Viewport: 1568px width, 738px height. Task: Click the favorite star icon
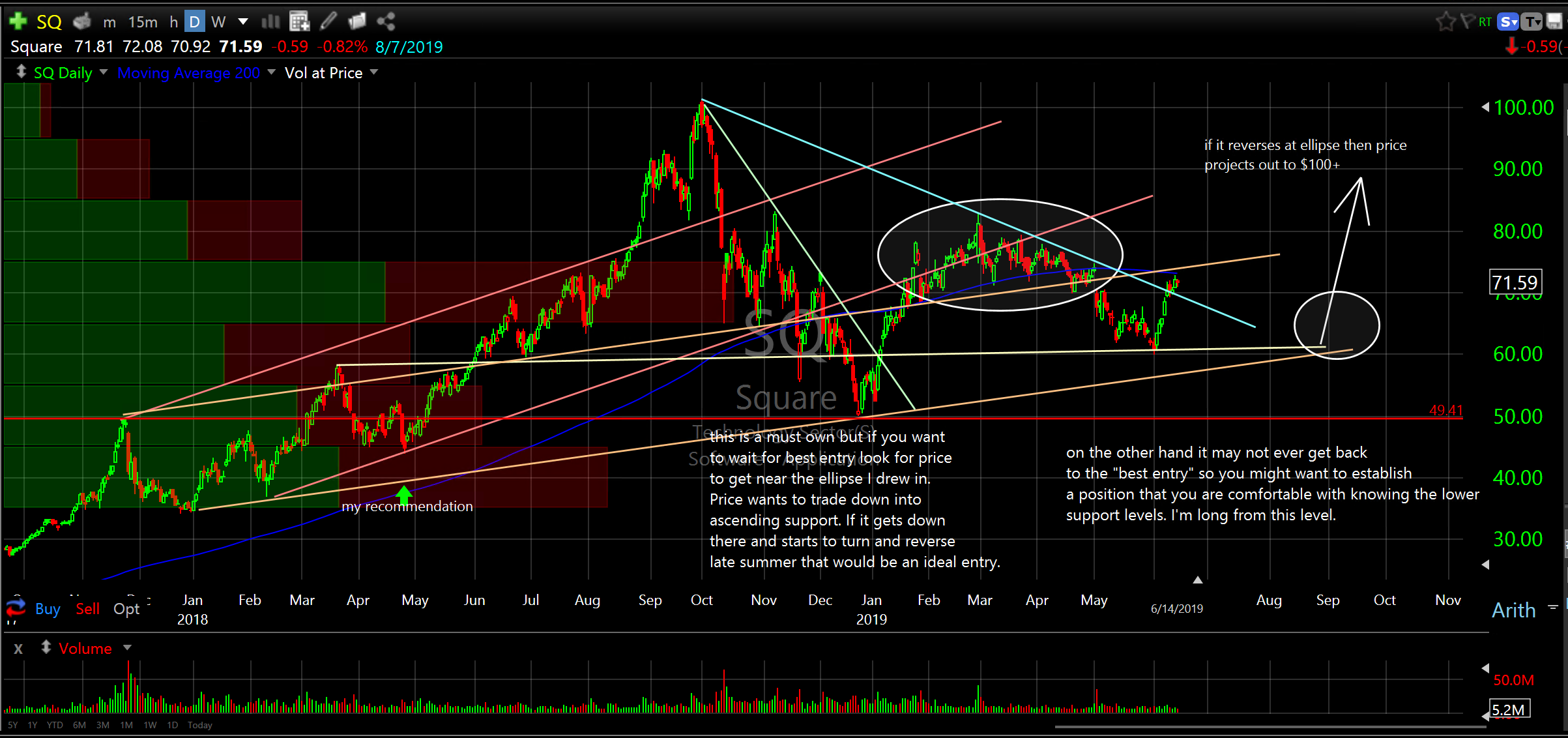coord(1445,22)
